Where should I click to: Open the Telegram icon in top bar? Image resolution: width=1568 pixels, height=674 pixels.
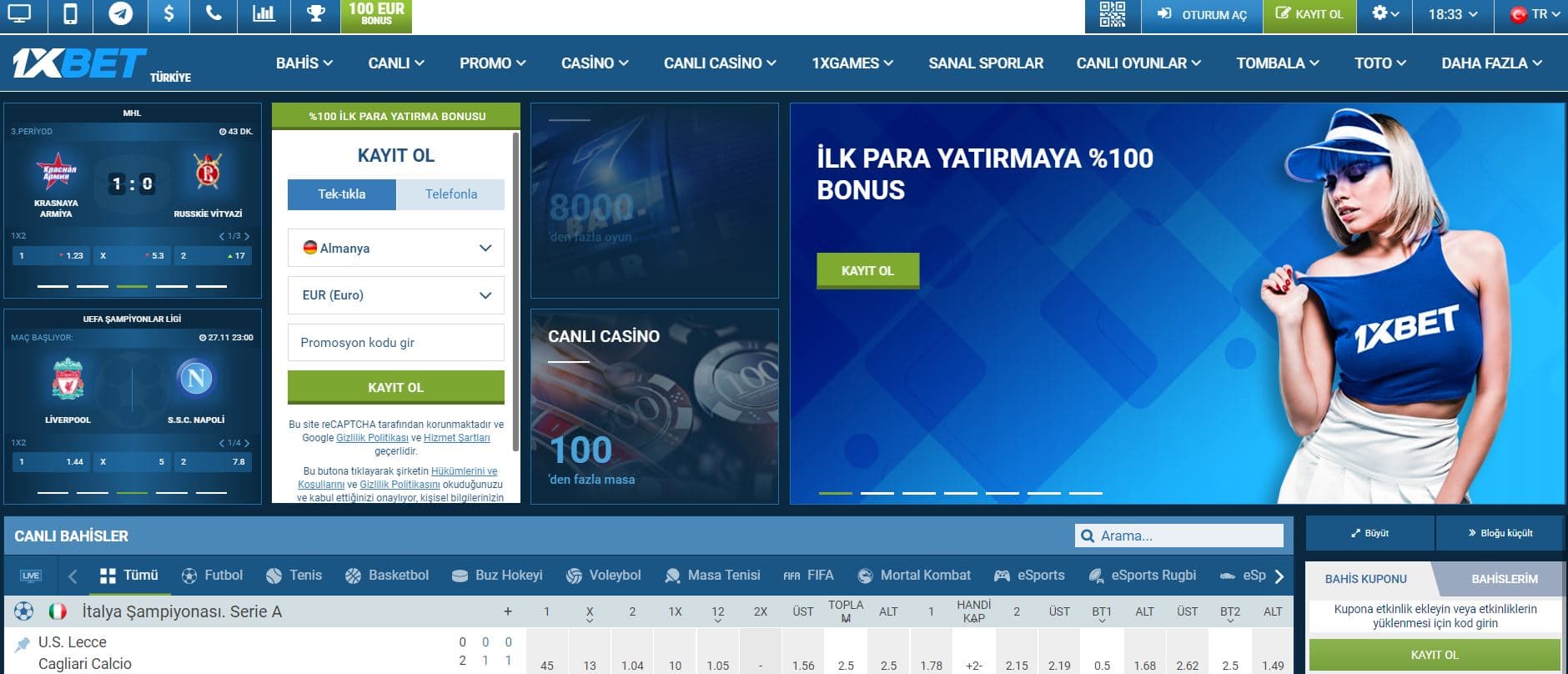[x=121, y=14]
